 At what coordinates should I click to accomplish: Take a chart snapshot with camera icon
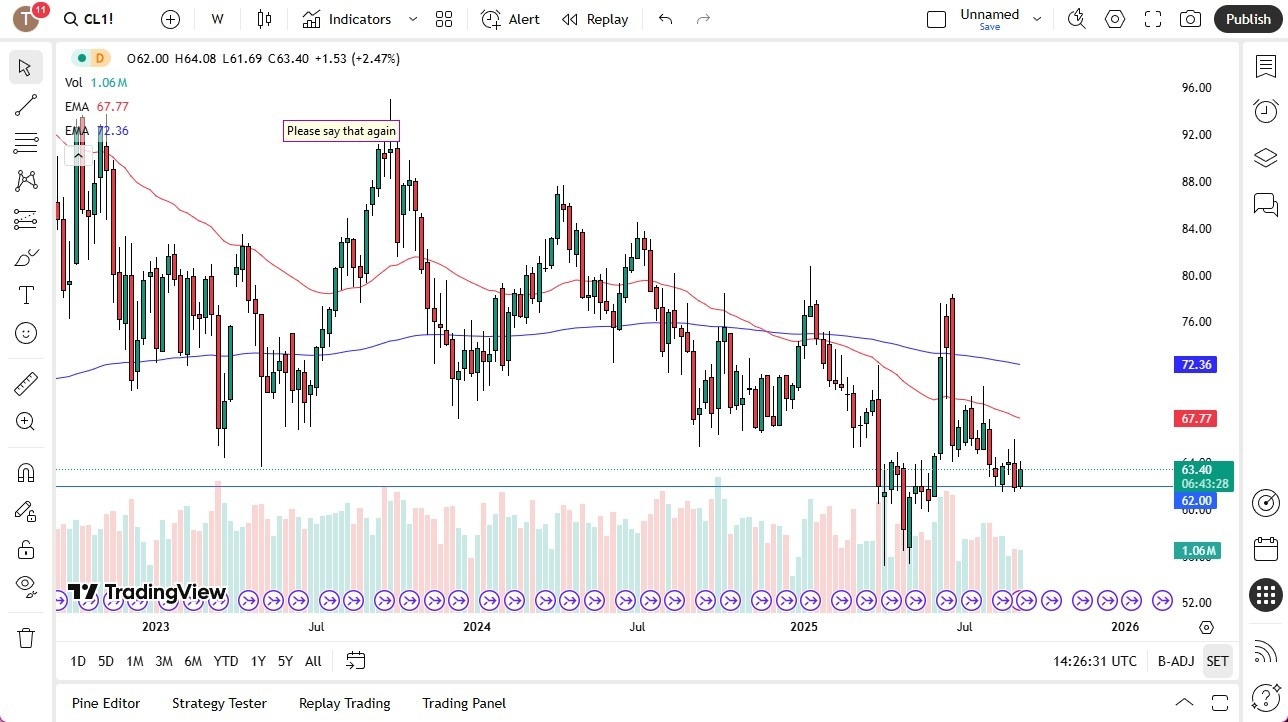click(x=1190, y=18)
